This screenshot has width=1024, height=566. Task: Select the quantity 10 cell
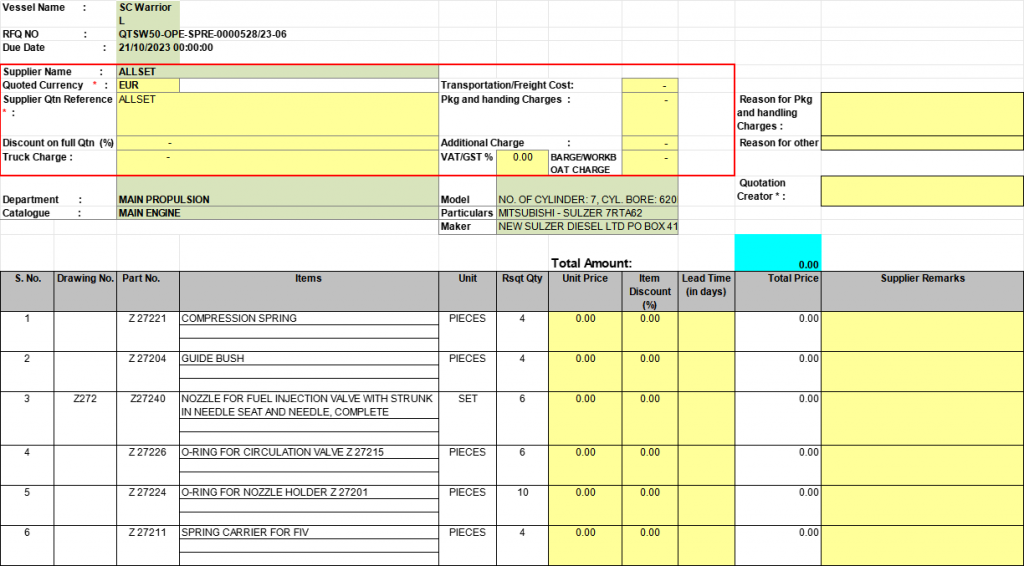pos(522,506)
